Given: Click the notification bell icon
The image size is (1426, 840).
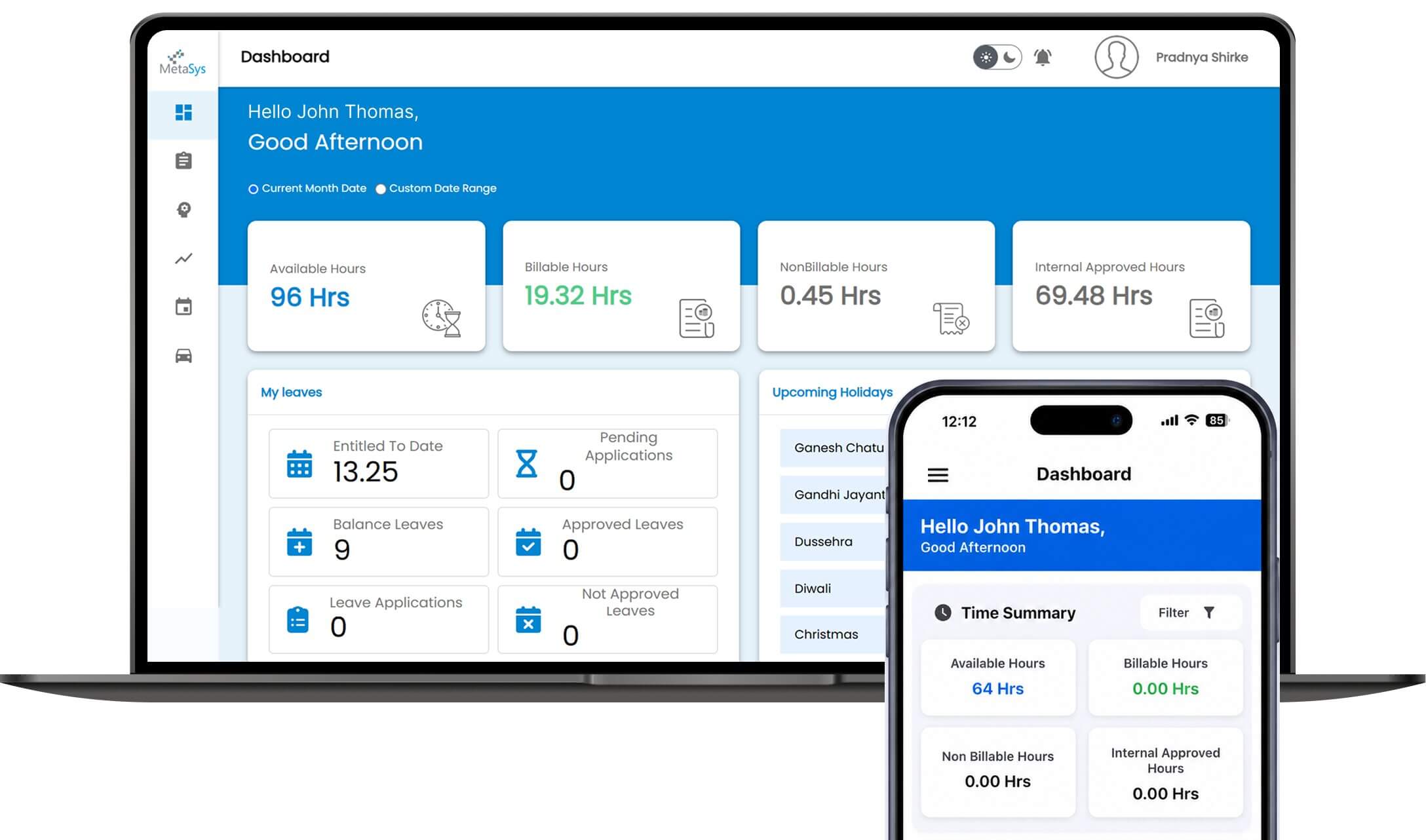Looking at the screenshot, I should pos(1043,57).
